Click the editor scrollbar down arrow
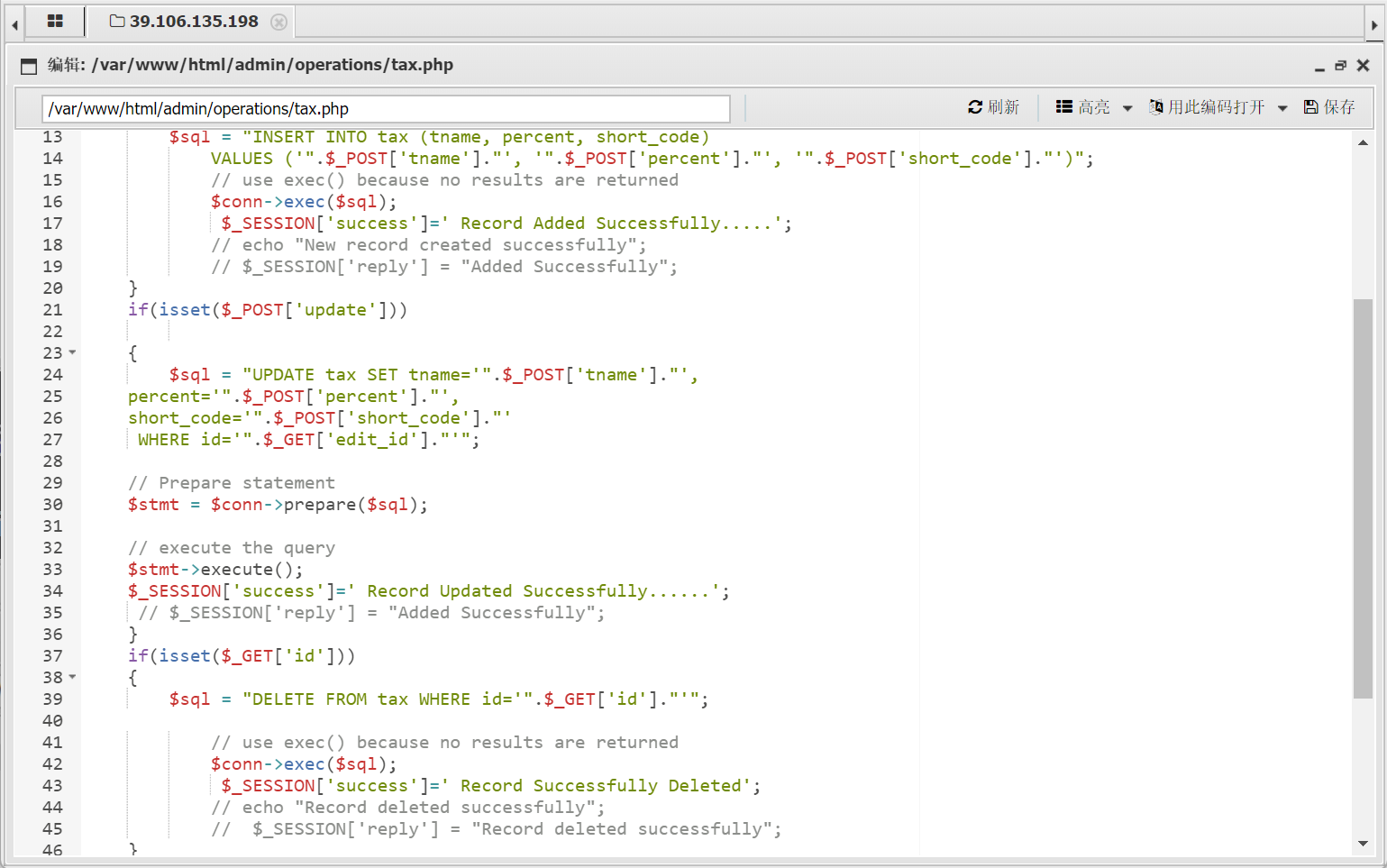 [x=1363, y=844]
